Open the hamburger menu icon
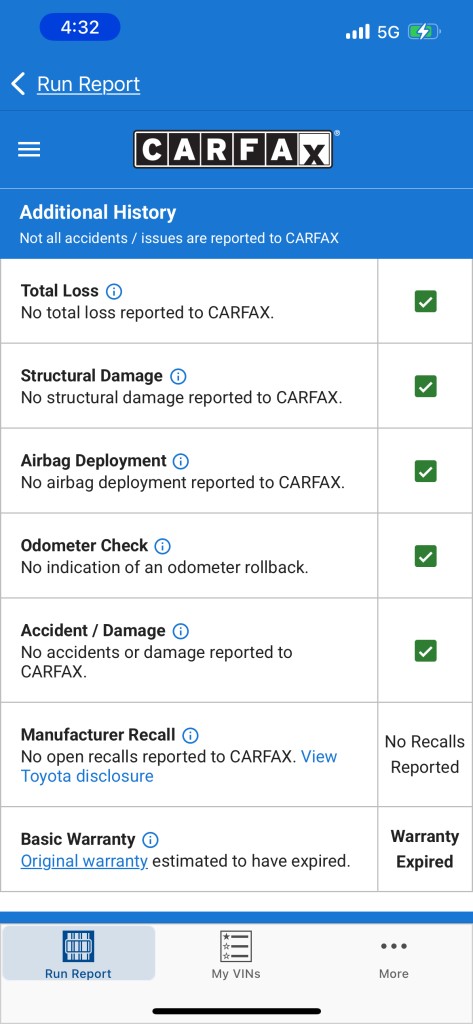This screenshot has height=1024, width=473. click(29, 150)
